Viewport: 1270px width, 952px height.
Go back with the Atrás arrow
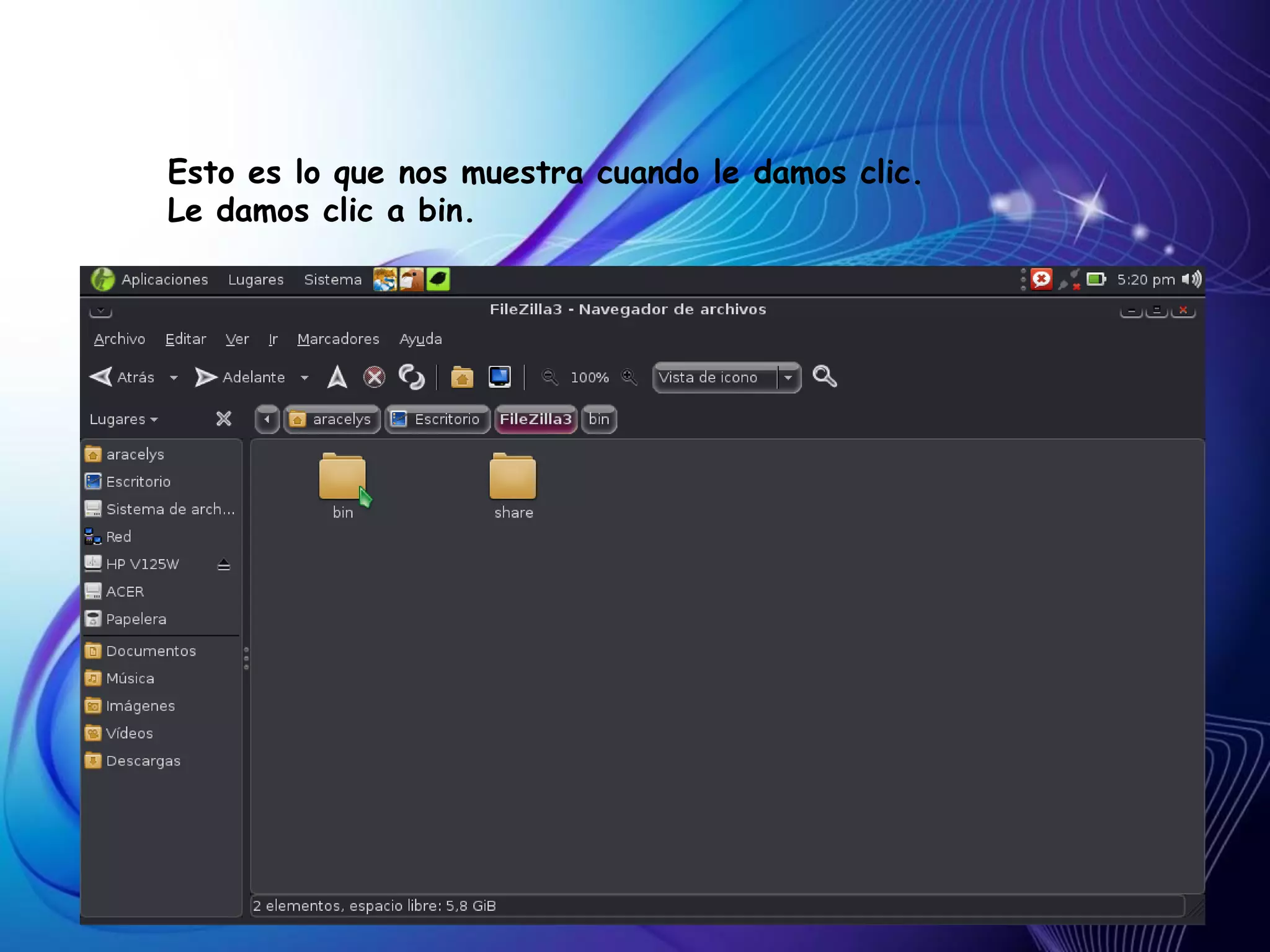point(122,377)
